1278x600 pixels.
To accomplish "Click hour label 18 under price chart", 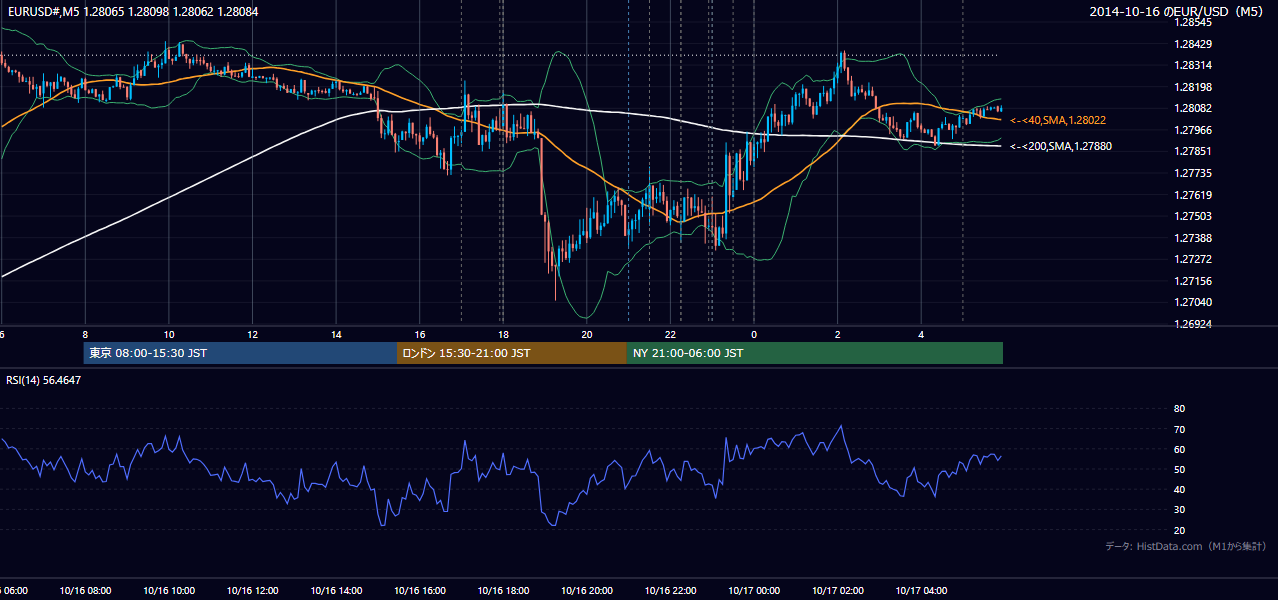I will tap(503, 335).
